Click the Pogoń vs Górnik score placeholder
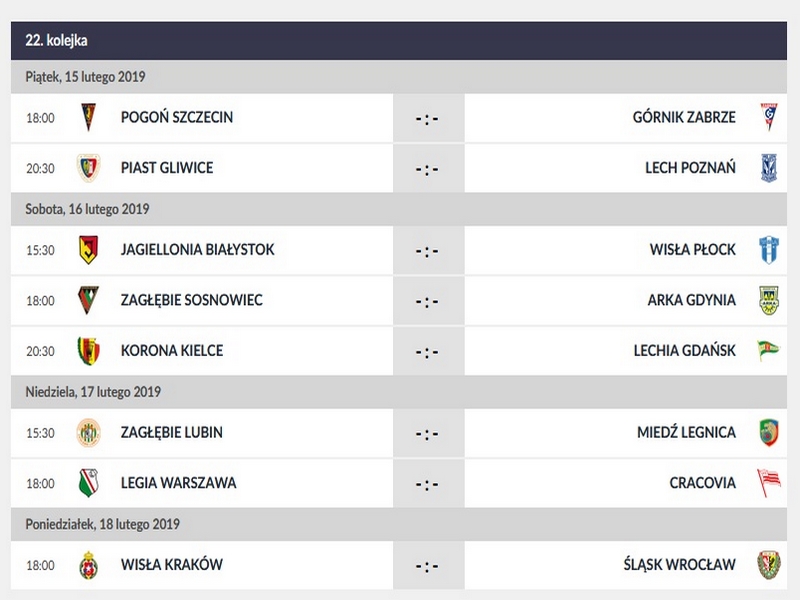The height and width of the screenshot is (600, 800). (x=428, y=118)
